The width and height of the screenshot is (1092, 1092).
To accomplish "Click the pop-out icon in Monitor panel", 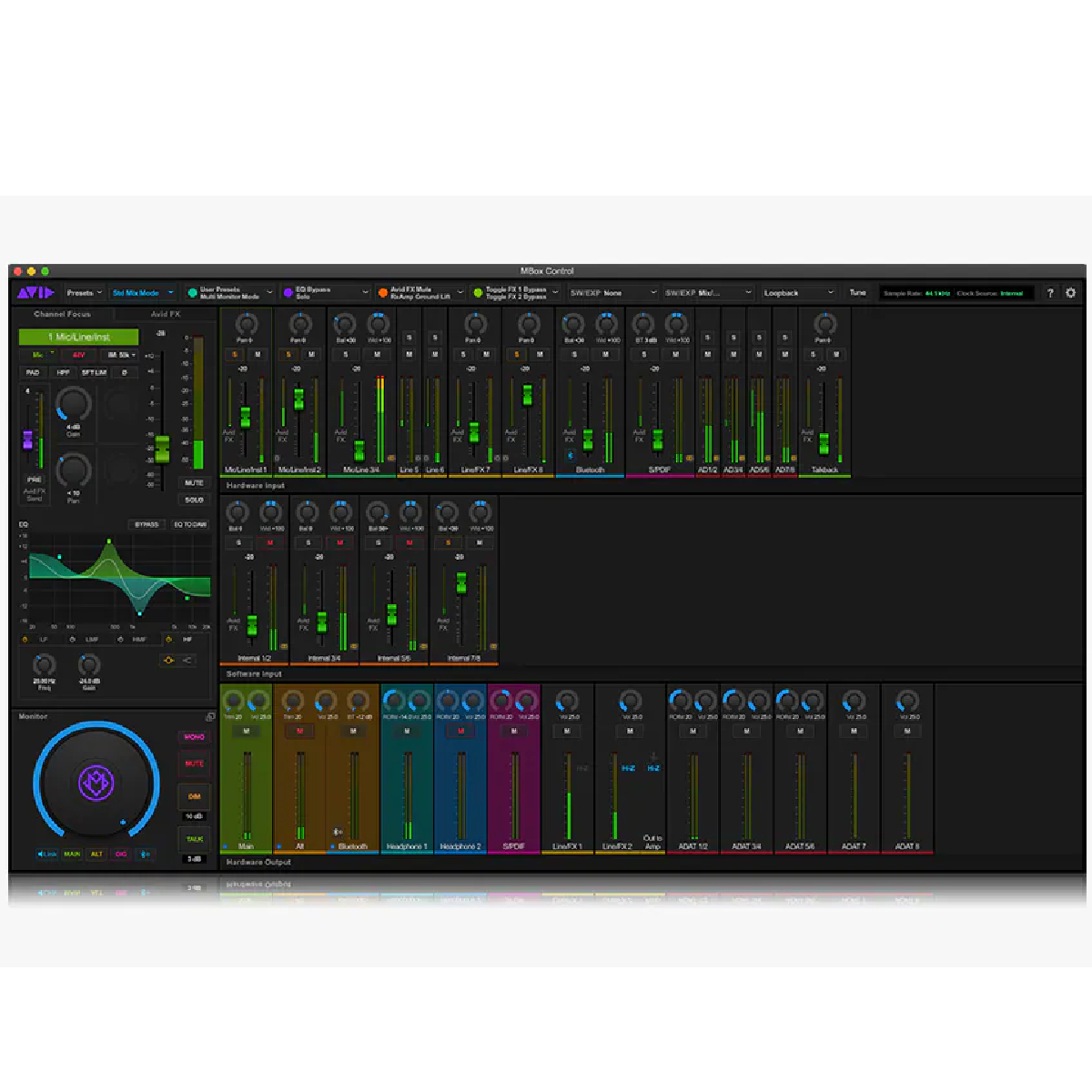I will click(x=210, y=717).
